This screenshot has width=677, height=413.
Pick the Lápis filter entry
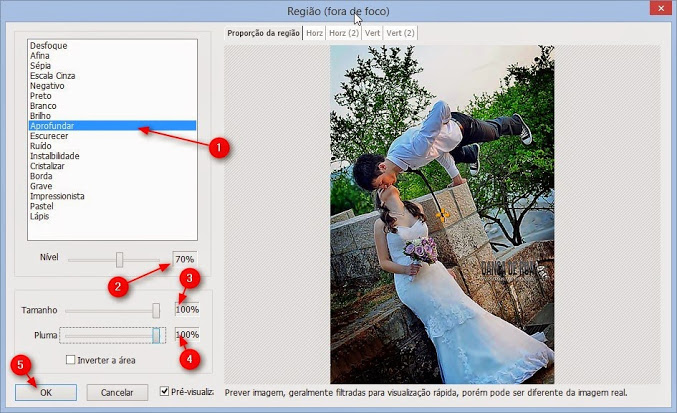pos(42,216)
